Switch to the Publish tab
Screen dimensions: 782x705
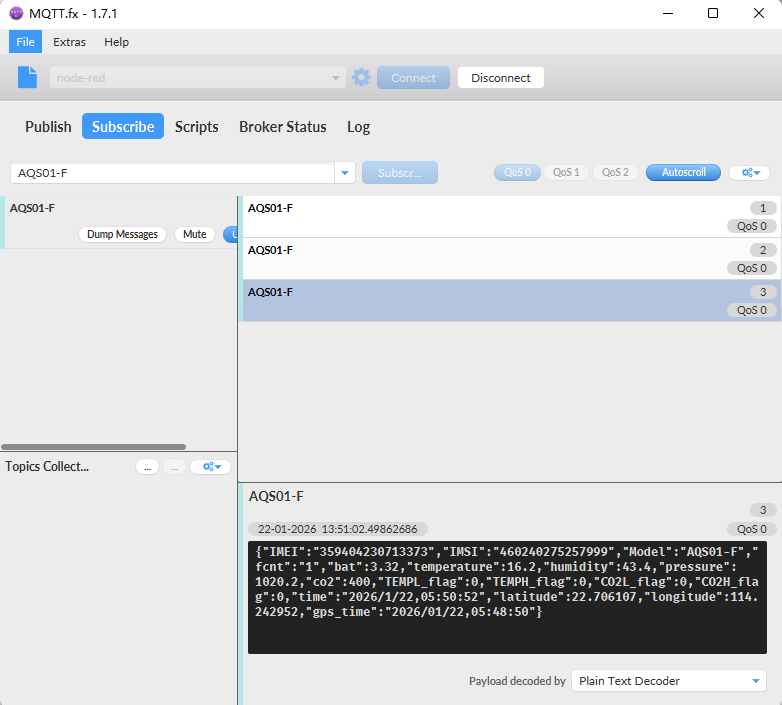click(48, 127)
